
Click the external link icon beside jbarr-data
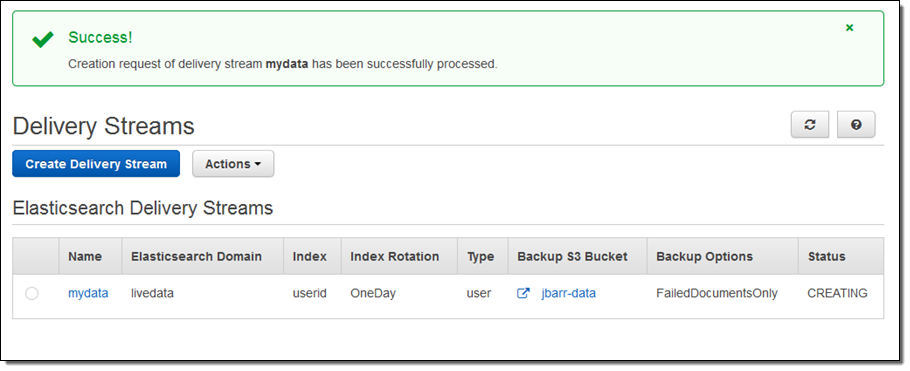click(523, 293)
